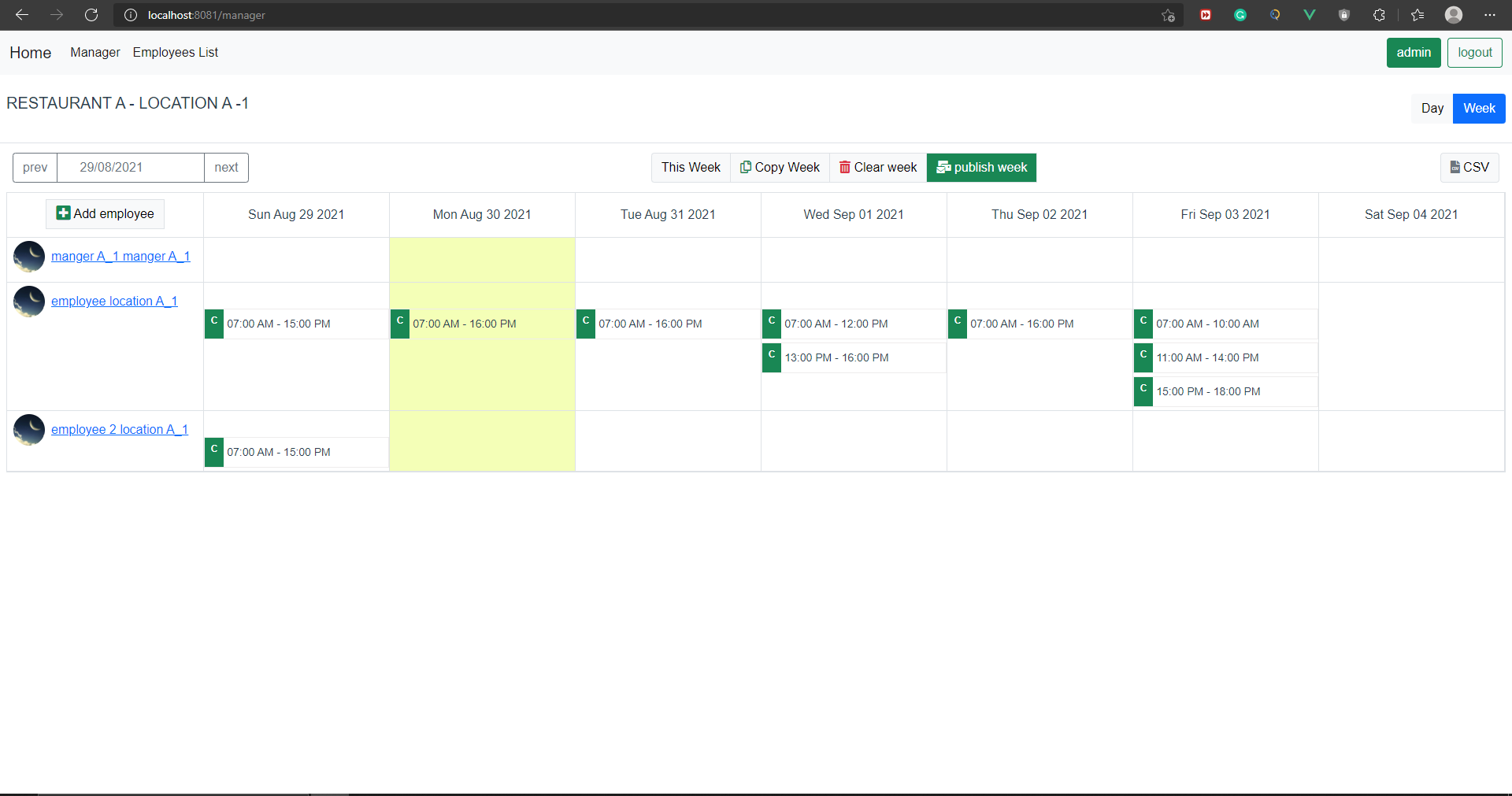Image resolution: width=1512 pixels, height=796 pixels.
Task: Click the publish week icon
Action: click(x=944, y=167)
